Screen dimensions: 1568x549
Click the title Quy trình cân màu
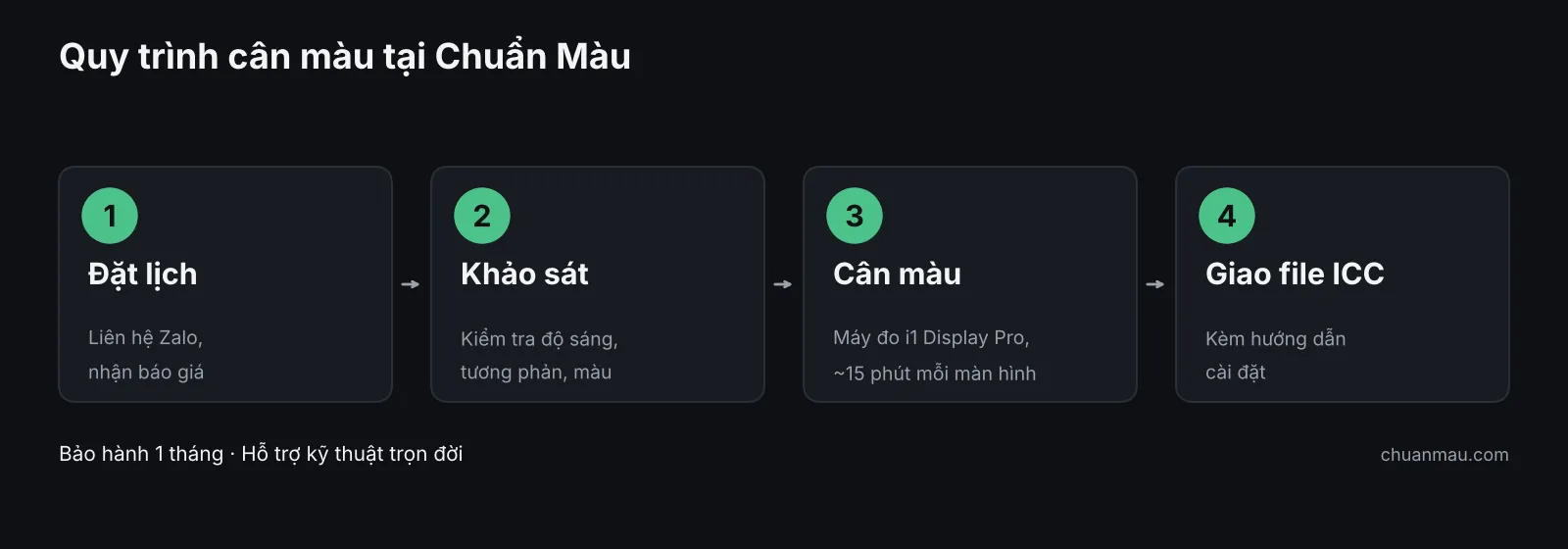tap(345, 57)
